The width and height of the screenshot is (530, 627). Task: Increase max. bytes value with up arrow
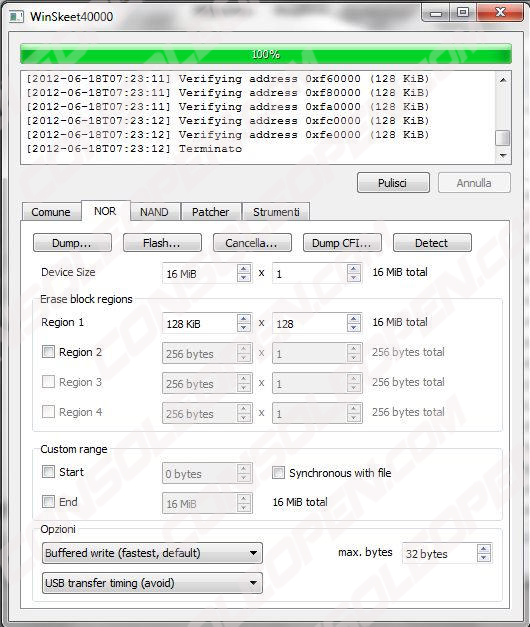(x=484, y=549)
